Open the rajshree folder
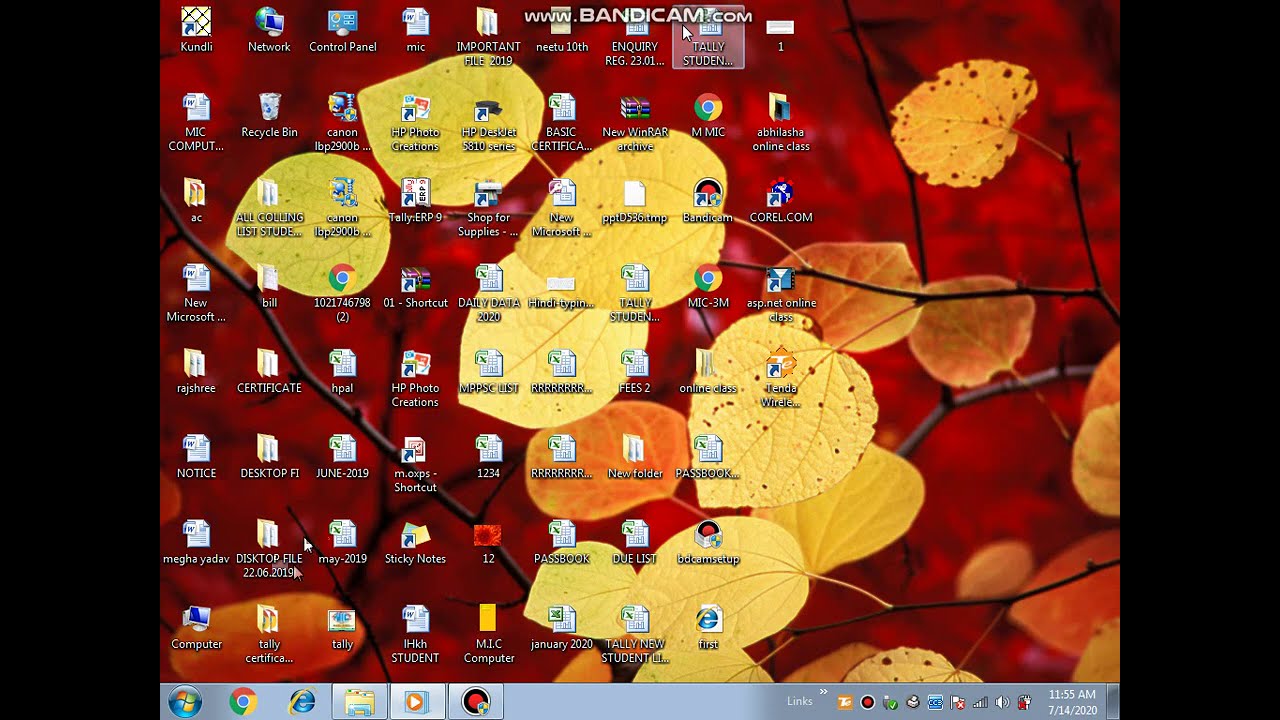 196,371
